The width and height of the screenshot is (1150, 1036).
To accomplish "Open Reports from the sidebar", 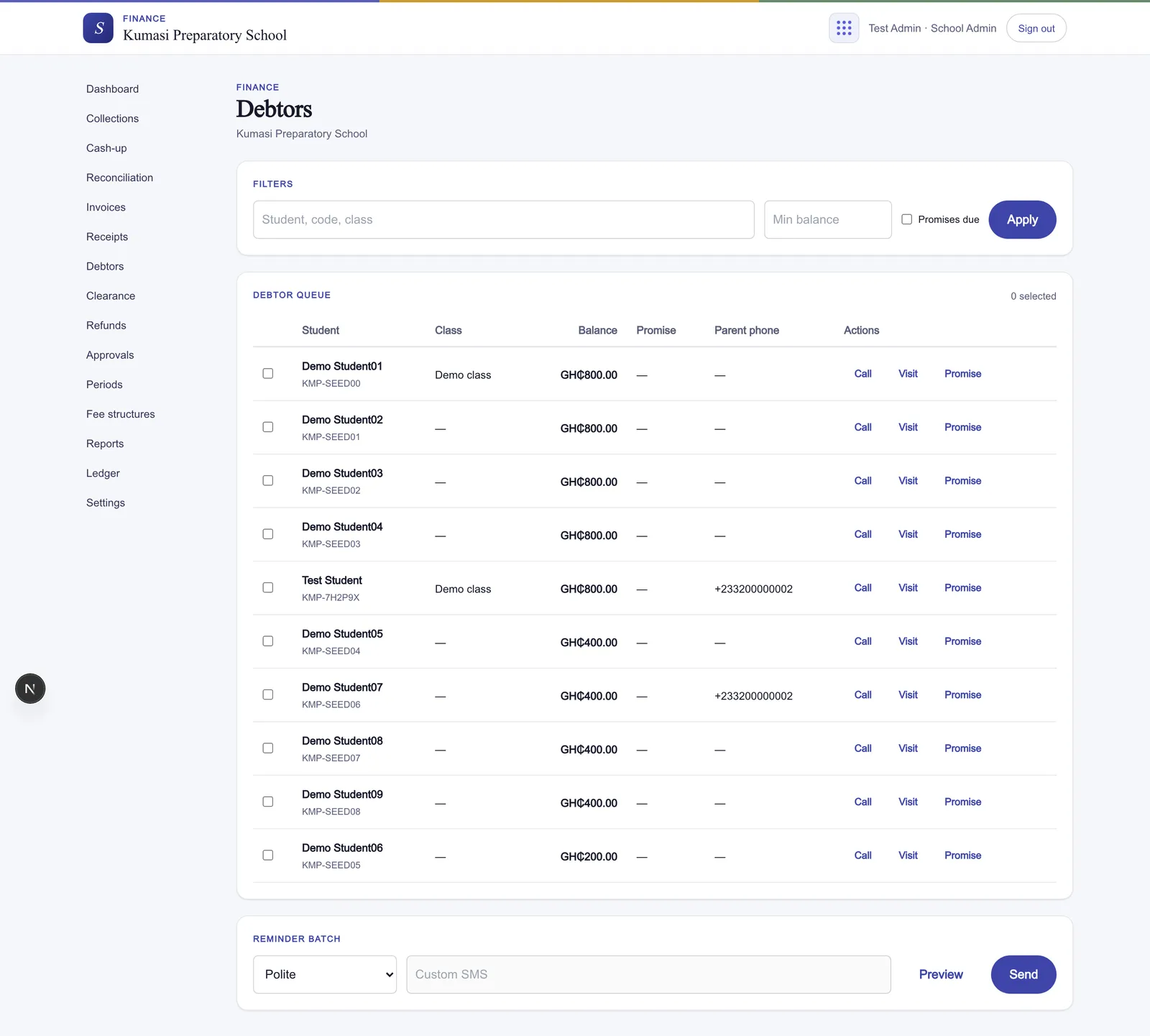I will pyautogui.click(x=105, y=444).
